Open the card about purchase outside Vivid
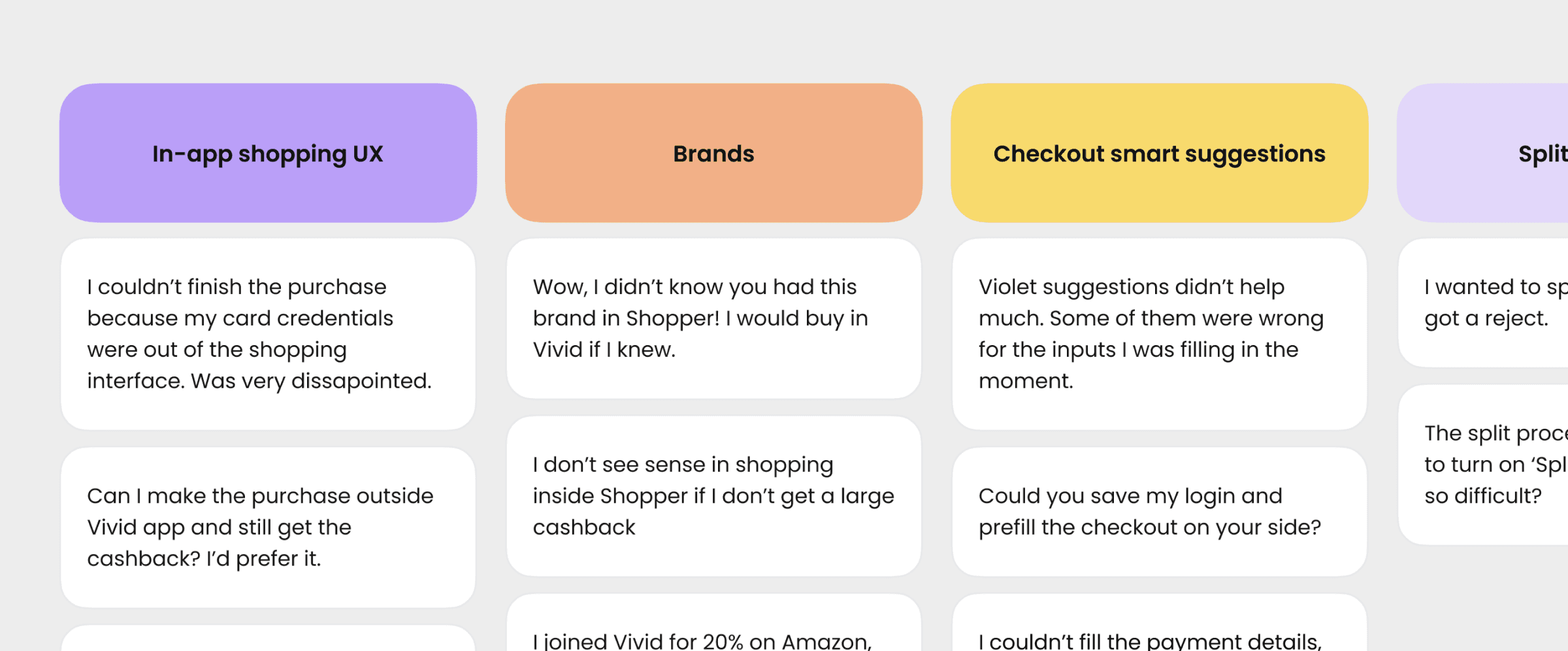 [x=268, y=527]
